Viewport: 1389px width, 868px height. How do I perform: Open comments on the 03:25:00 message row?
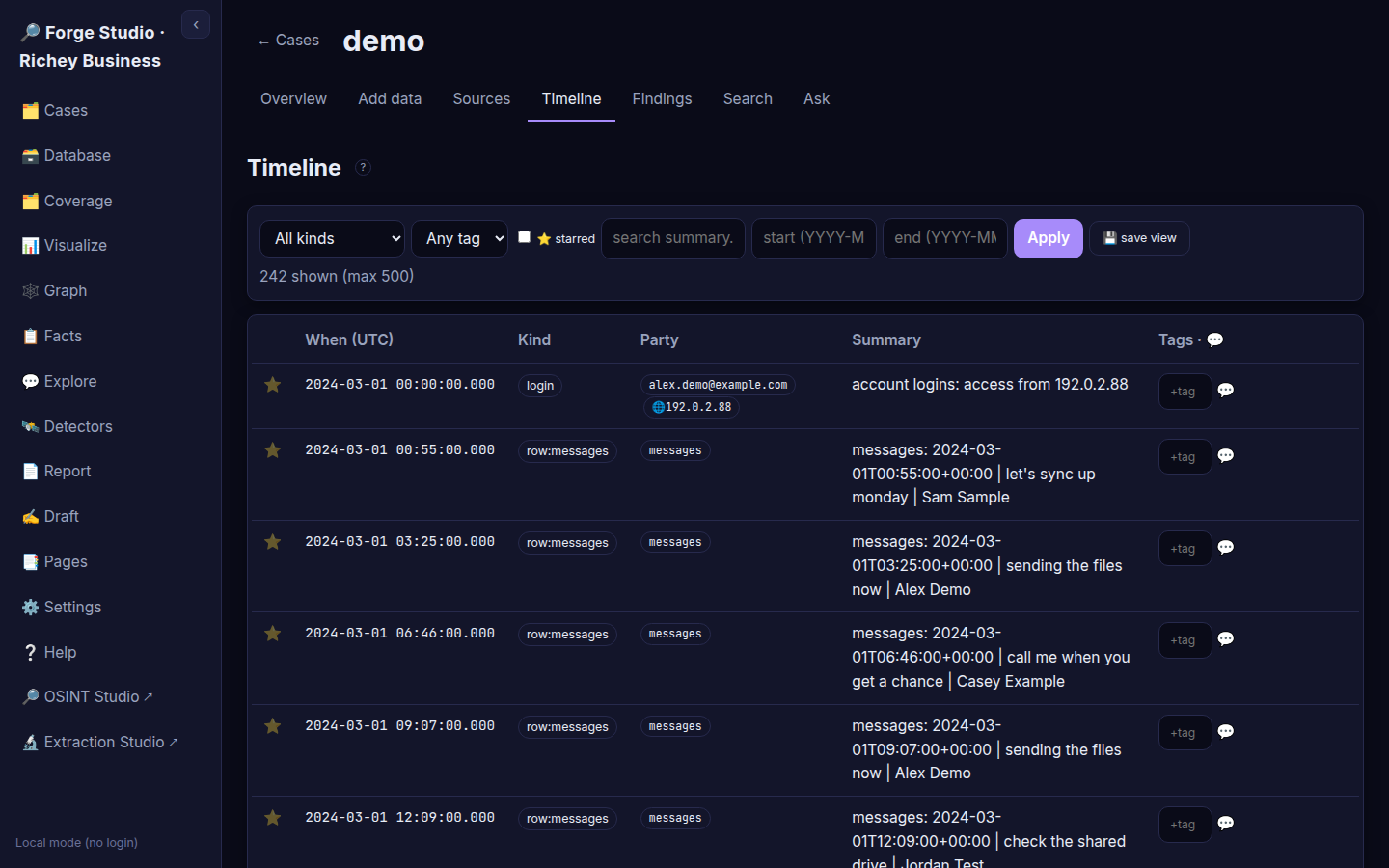pos(1226,547)
